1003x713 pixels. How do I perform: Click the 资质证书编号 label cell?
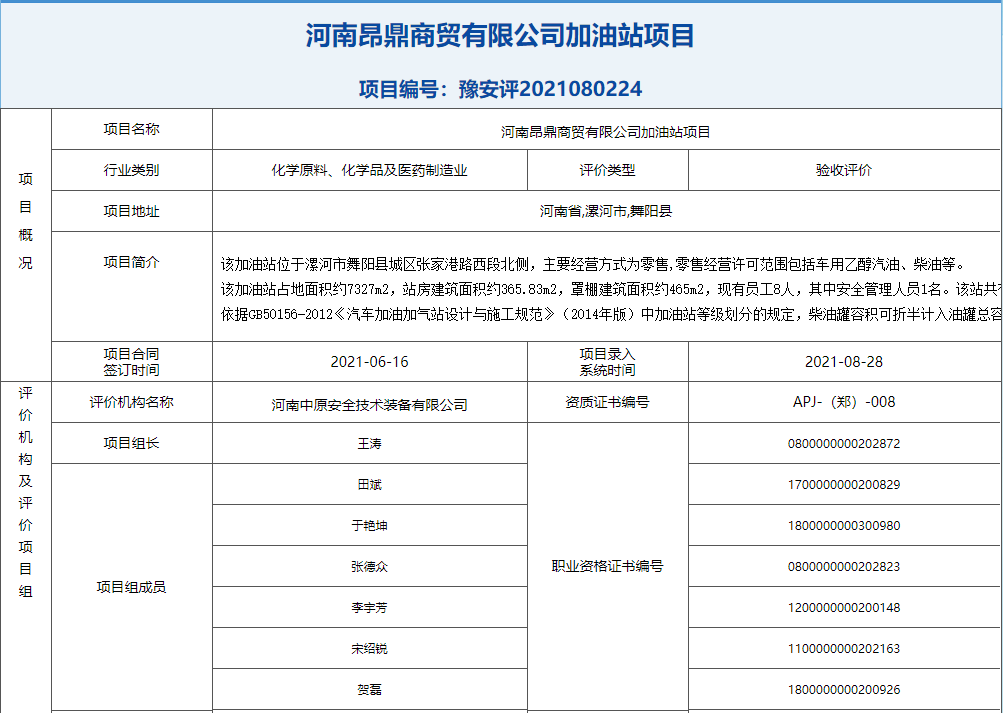coord(608,402)
